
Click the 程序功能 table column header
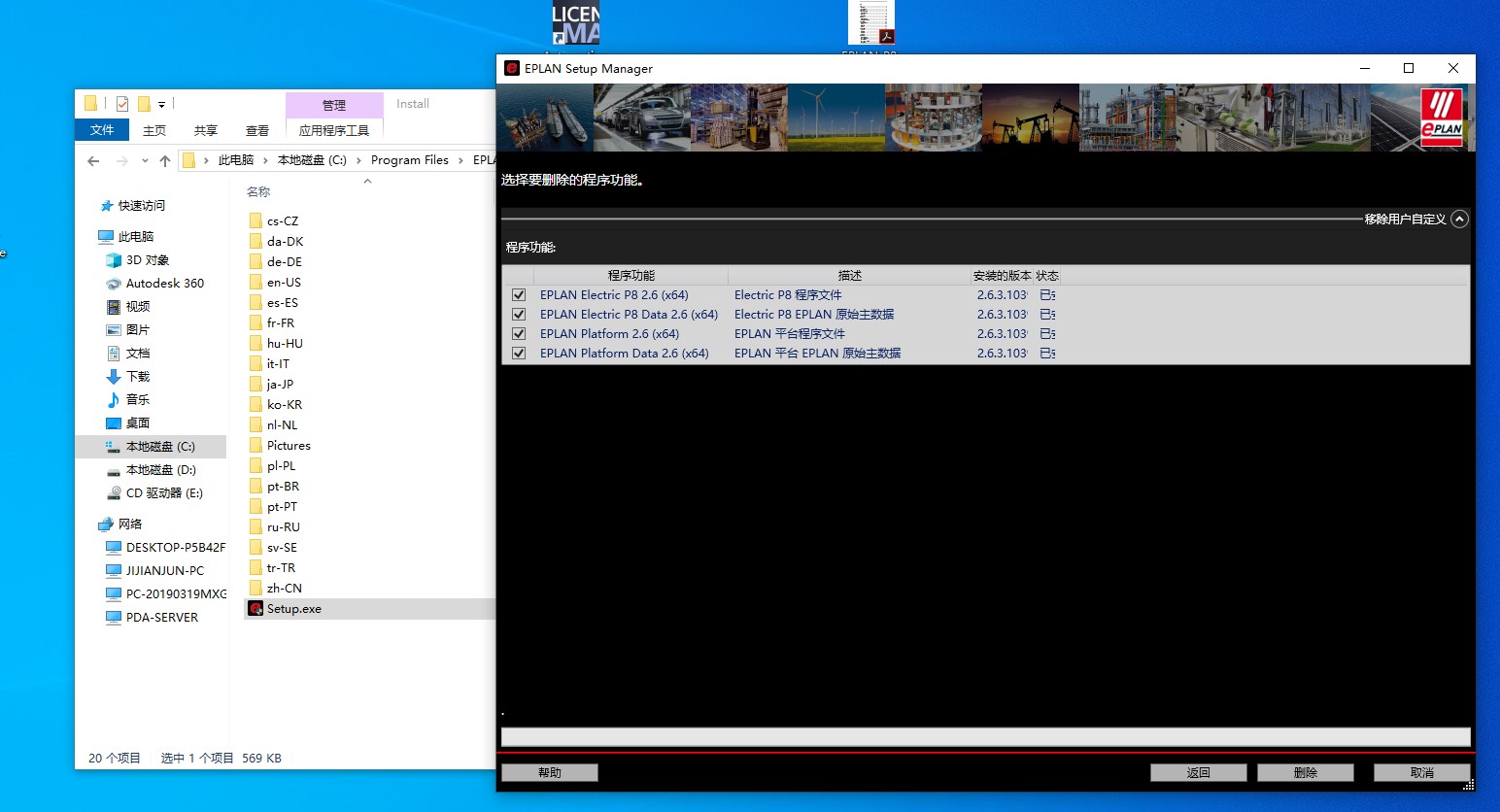pyautogui.click(x=631, y=276)
